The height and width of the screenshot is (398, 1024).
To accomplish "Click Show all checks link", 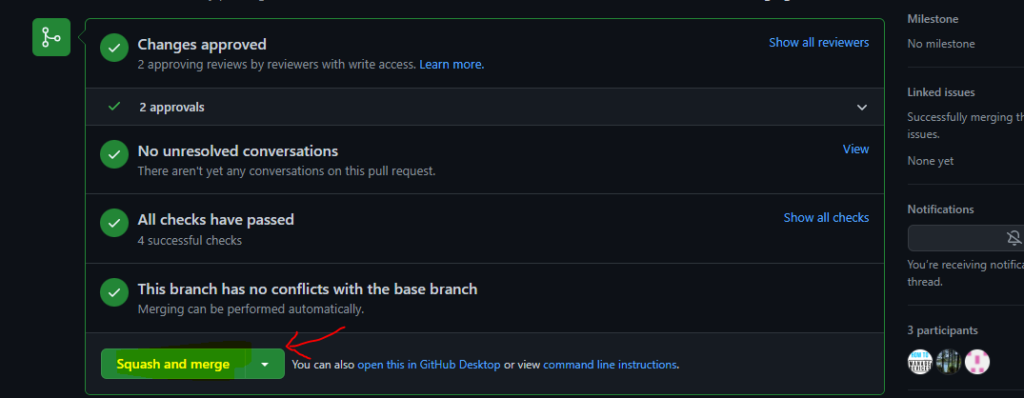I will pos(826,218).
